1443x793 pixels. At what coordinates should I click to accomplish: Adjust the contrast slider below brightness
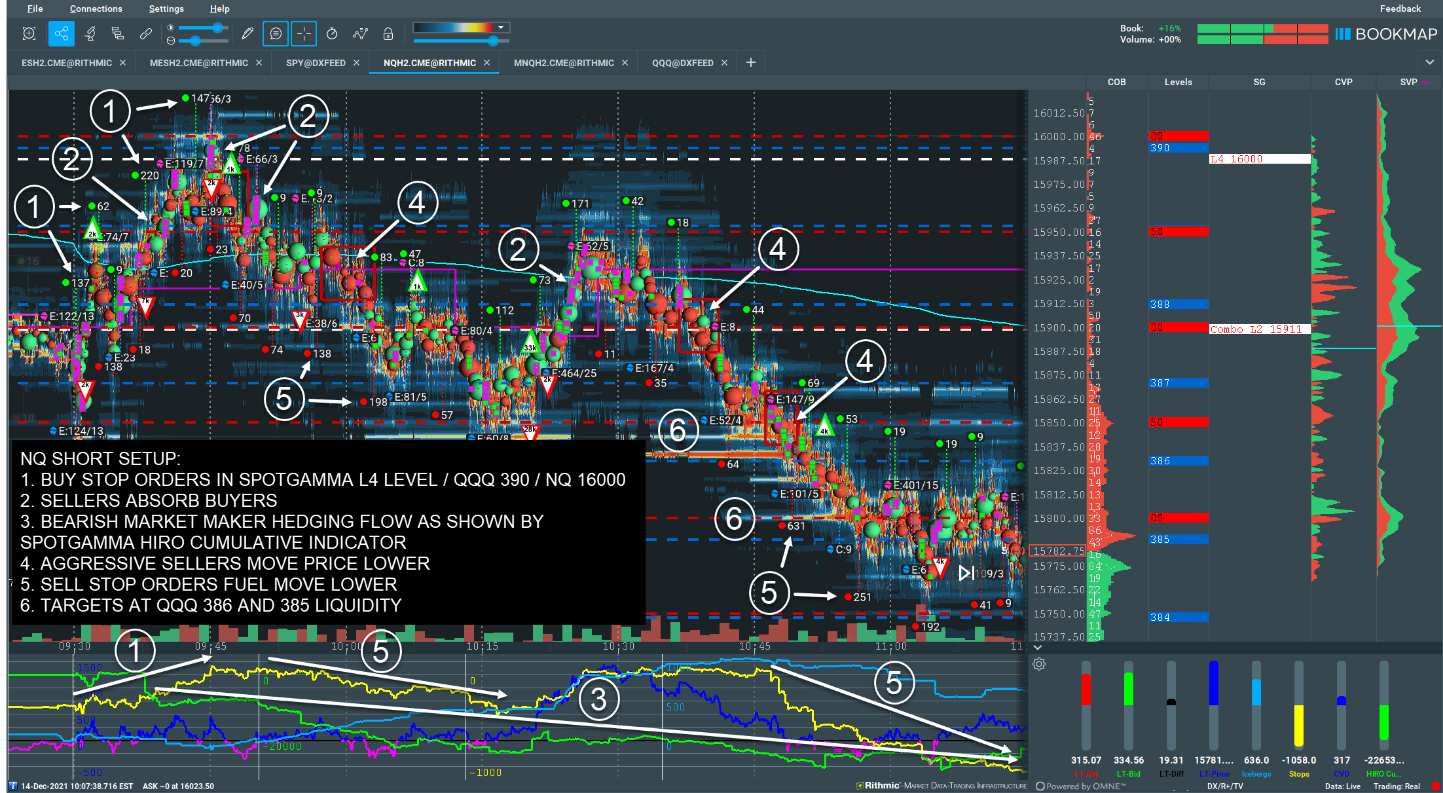coord(206,40)
